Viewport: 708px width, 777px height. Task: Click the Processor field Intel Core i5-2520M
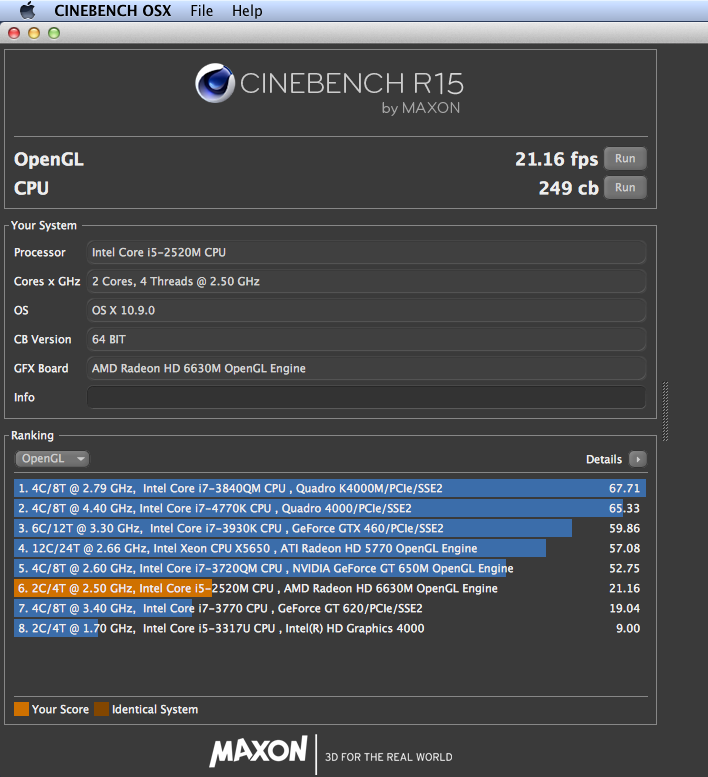[x=366, y=252]
